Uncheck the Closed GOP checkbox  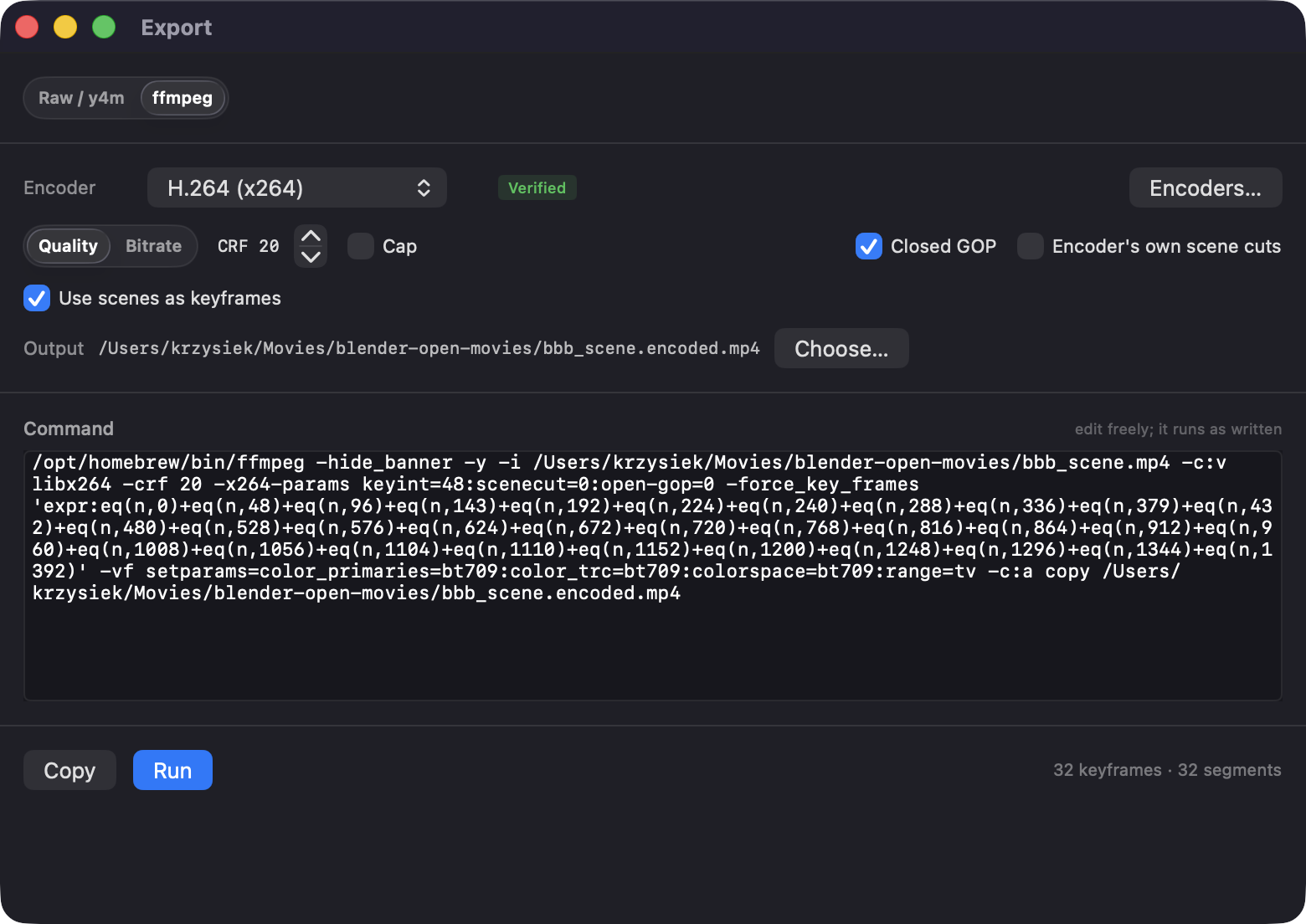(x=869, y=246)
